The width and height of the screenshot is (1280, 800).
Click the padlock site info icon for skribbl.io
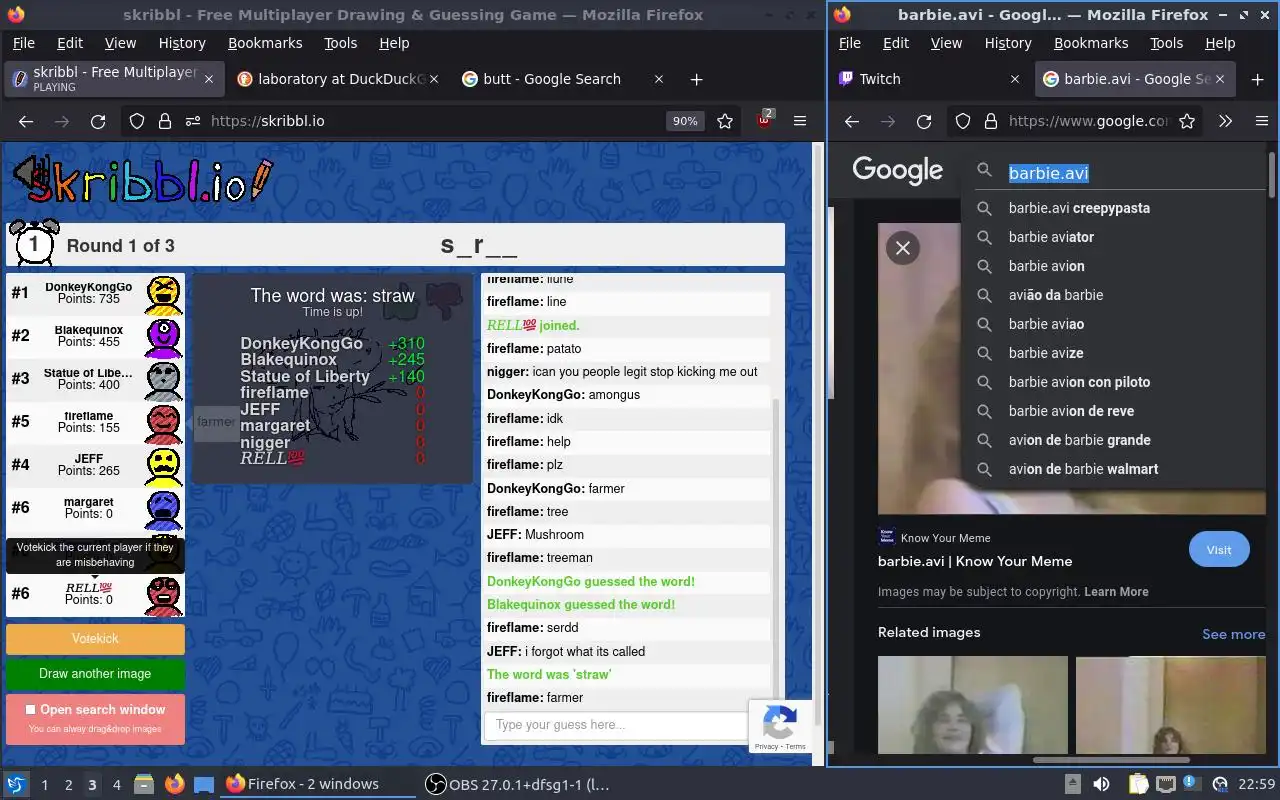(165, 121)
